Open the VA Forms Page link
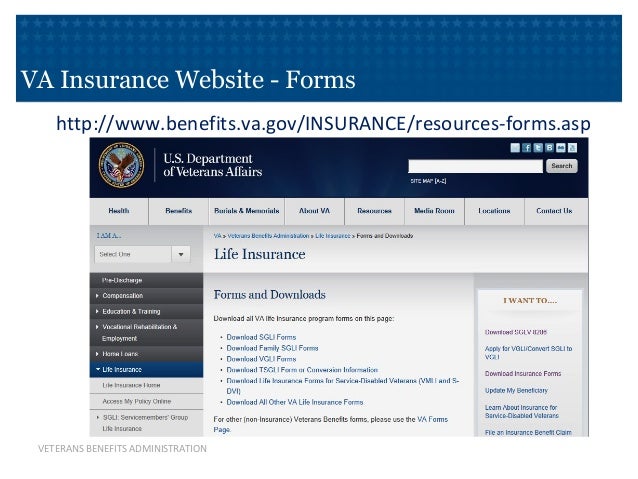Image resolution: width=638 pixels, height=479 pixels. click(x=432, y=419)
